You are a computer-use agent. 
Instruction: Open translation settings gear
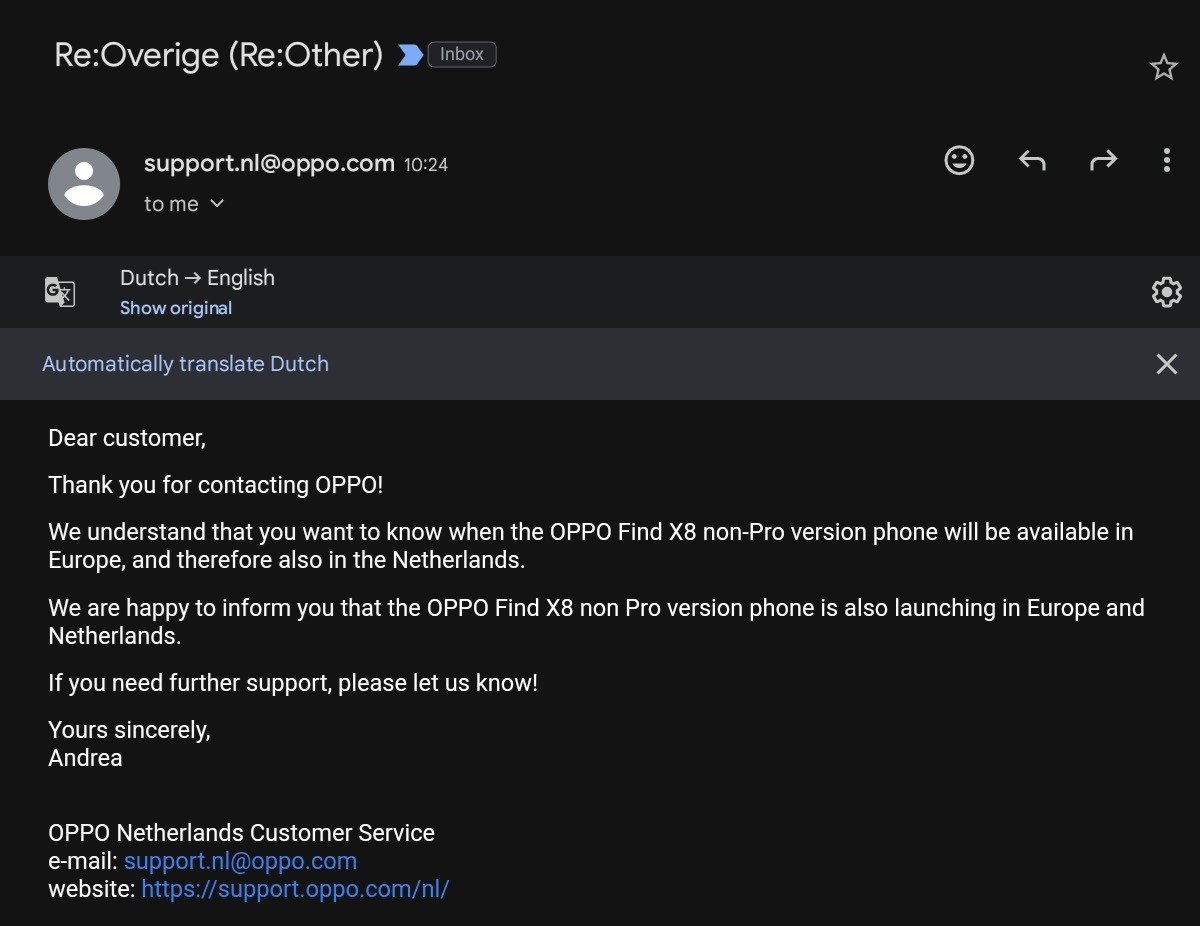pos(1166,292)
